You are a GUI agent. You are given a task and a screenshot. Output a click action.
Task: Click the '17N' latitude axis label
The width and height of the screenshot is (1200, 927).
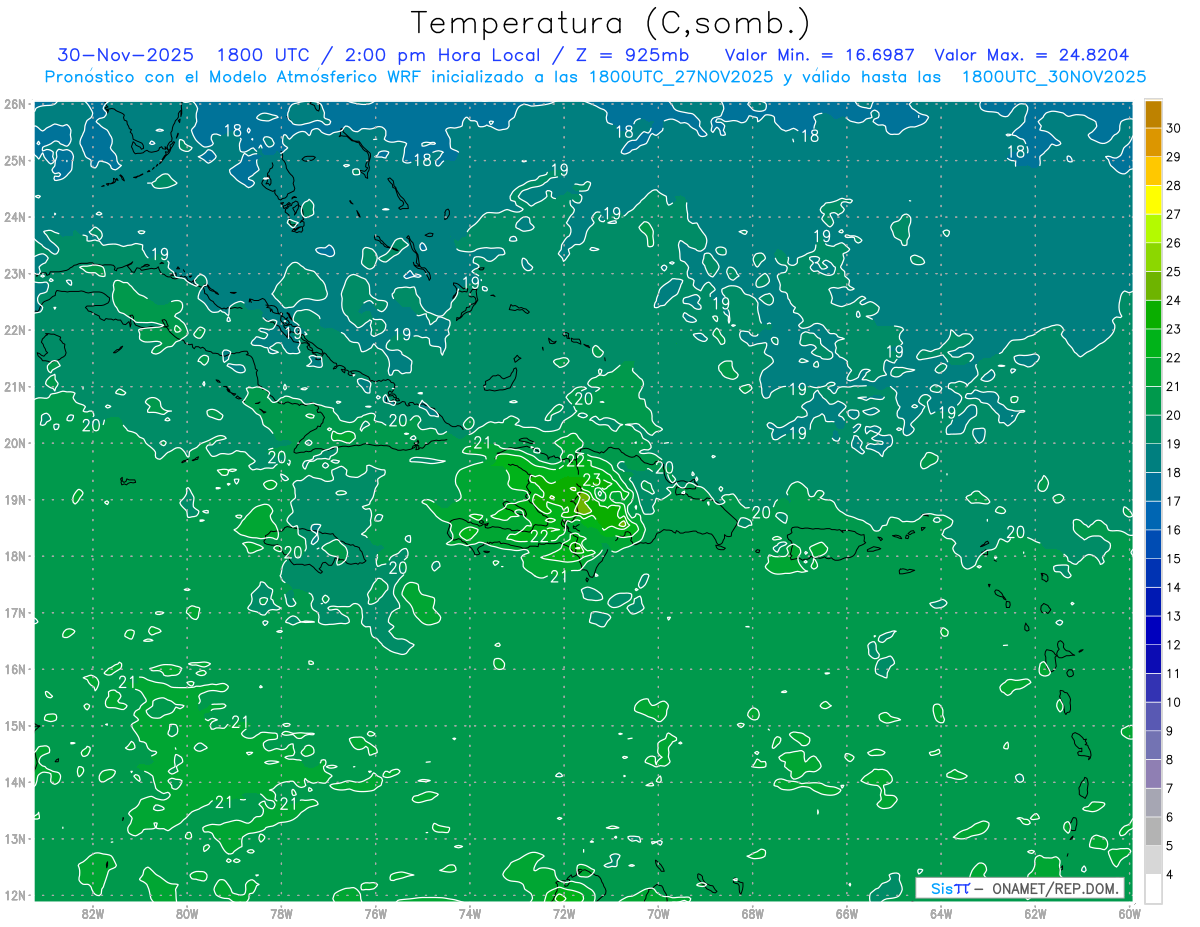click(15, 612)
